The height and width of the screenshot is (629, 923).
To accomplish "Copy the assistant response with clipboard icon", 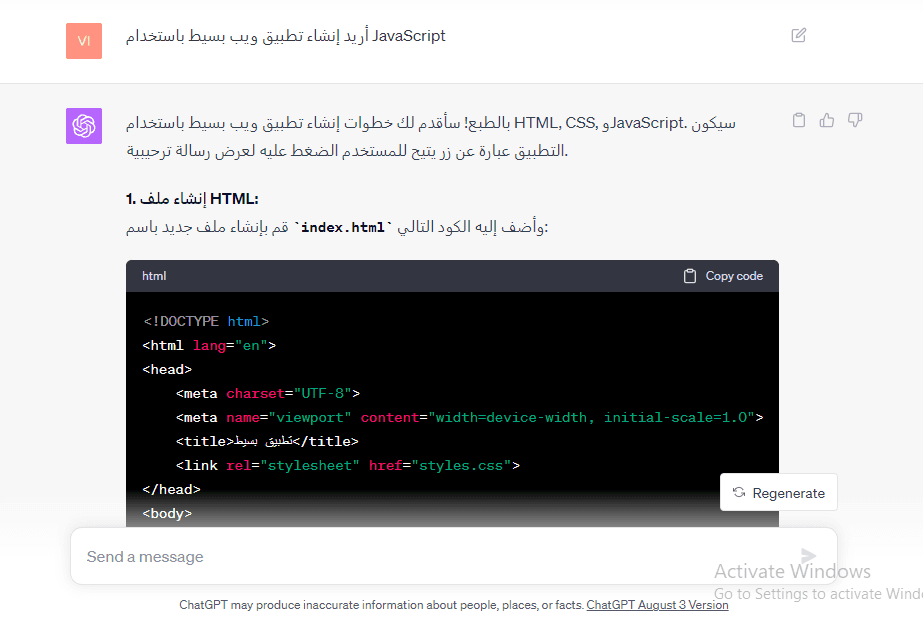I will 799,120.
